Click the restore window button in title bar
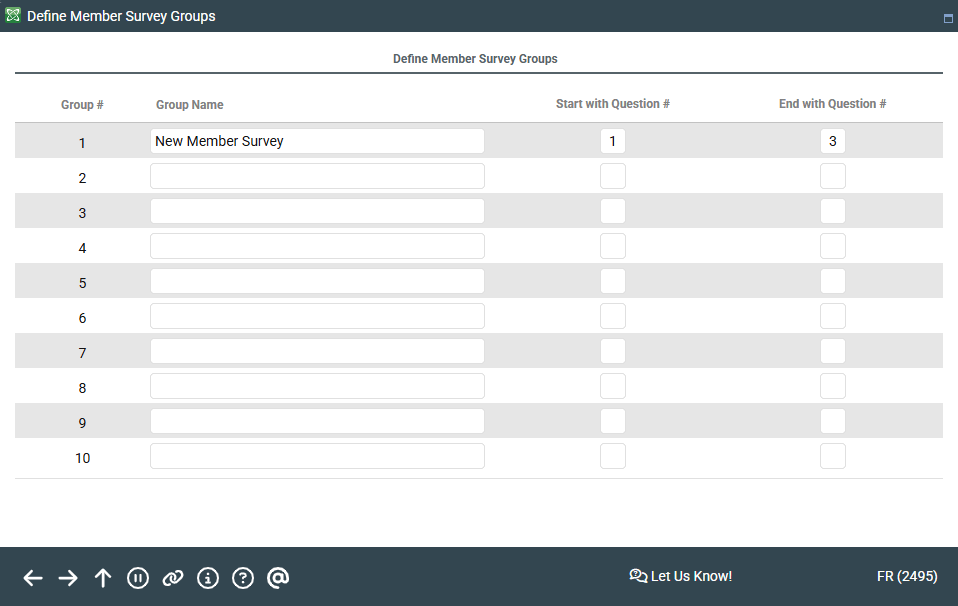 pyautogui.click(x=948, y=18)
